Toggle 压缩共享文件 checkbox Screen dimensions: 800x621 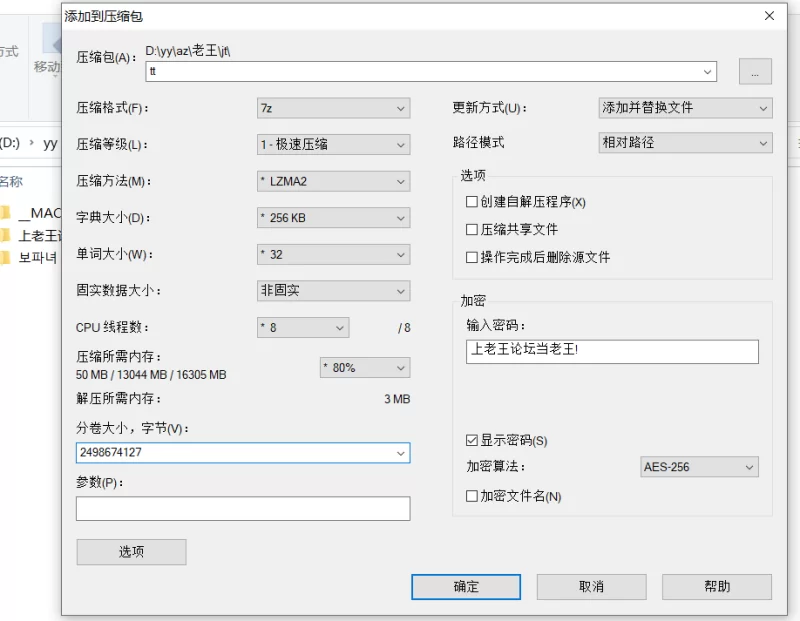click(x=472, y=230)
